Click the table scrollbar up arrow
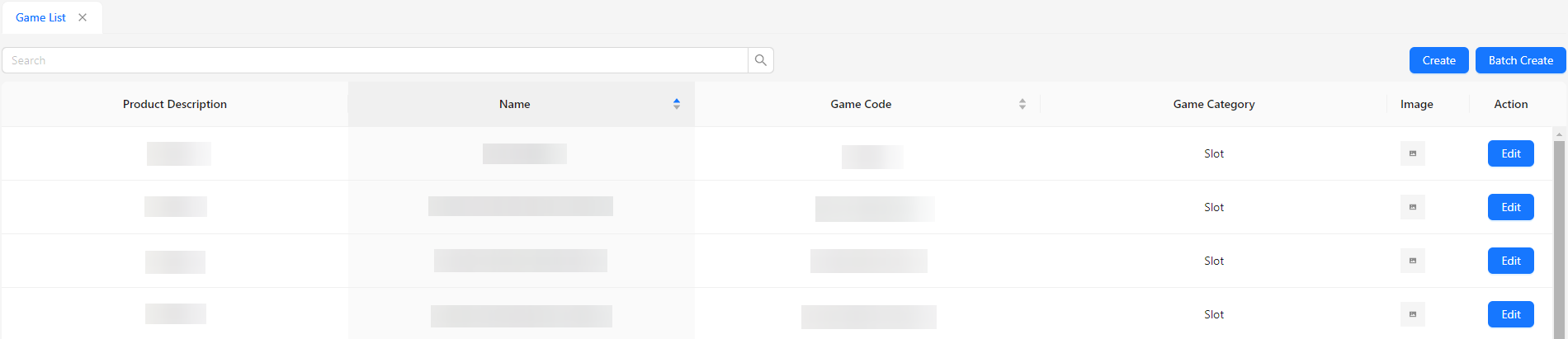Viewport: 1568px width, 339px height. point(1559,134)
